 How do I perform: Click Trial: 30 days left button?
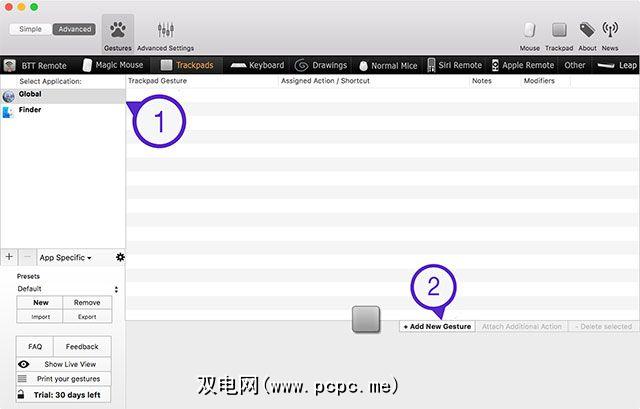tap(64, 395)
